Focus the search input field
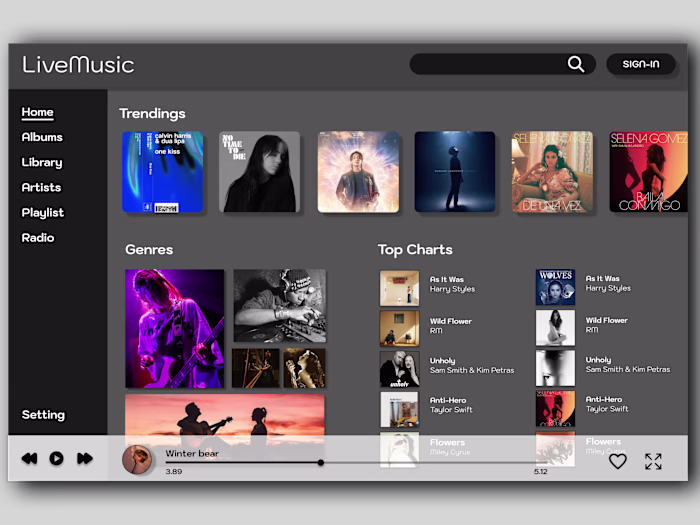Screen dimensions: 700x525 click(x=502, y=64)
